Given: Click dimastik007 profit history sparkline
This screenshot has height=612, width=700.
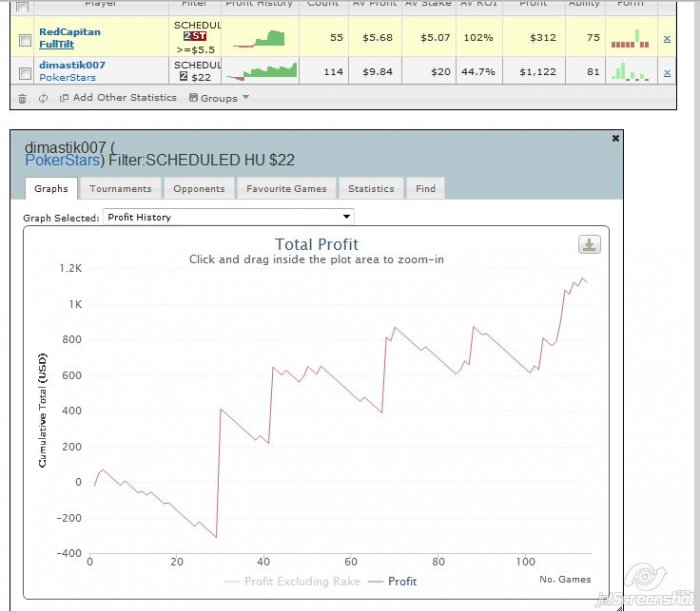Looking at the screenshot, I should (x=262, y=72).
